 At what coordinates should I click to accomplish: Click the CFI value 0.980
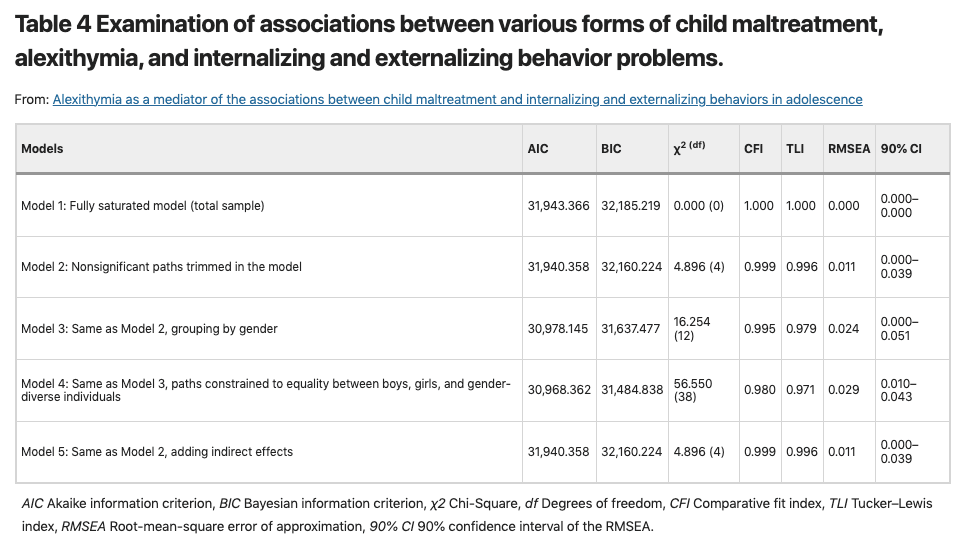tap(759, 390)
